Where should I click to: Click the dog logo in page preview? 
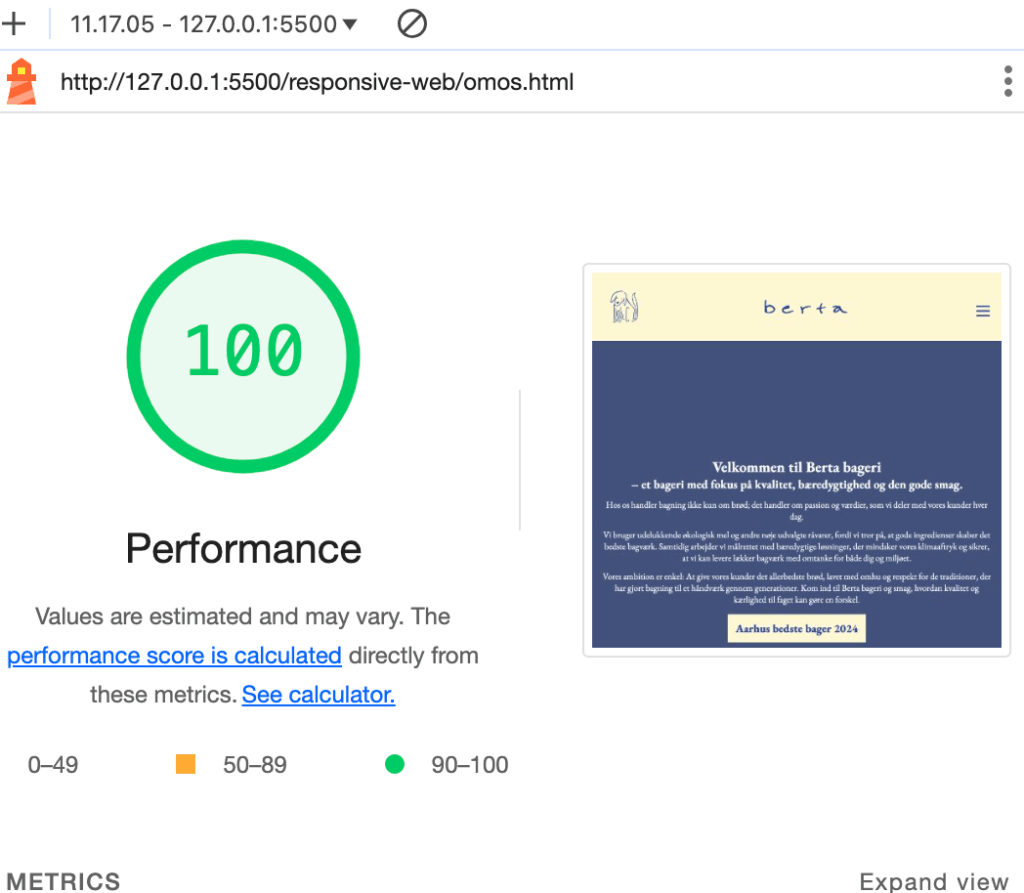click(x=625, y=307)
